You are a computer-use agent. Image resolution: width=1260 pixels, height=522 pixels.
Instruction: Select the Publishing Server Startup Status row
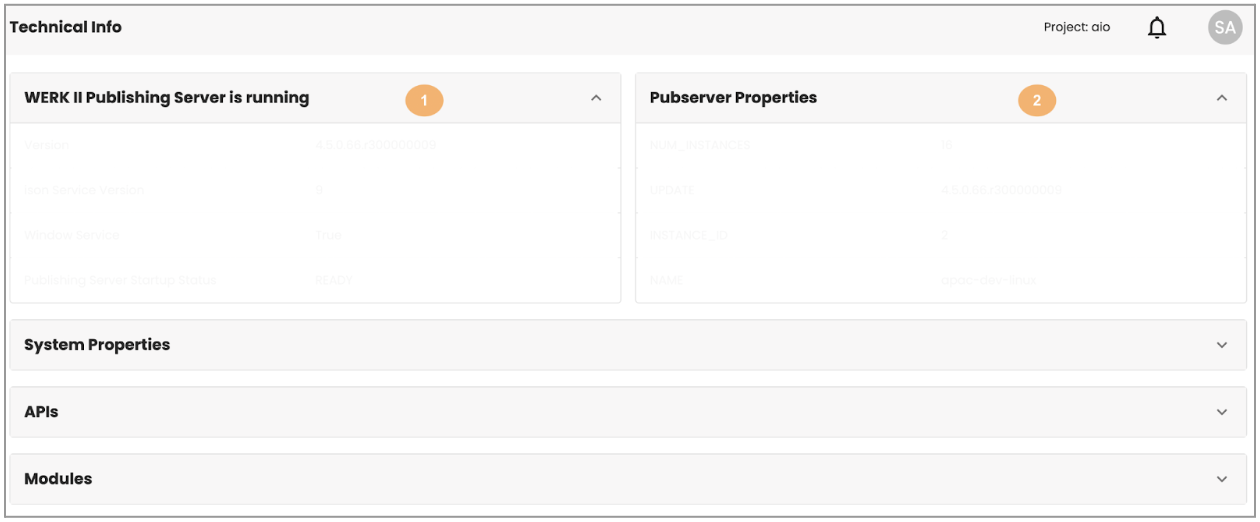pos(120,280)
